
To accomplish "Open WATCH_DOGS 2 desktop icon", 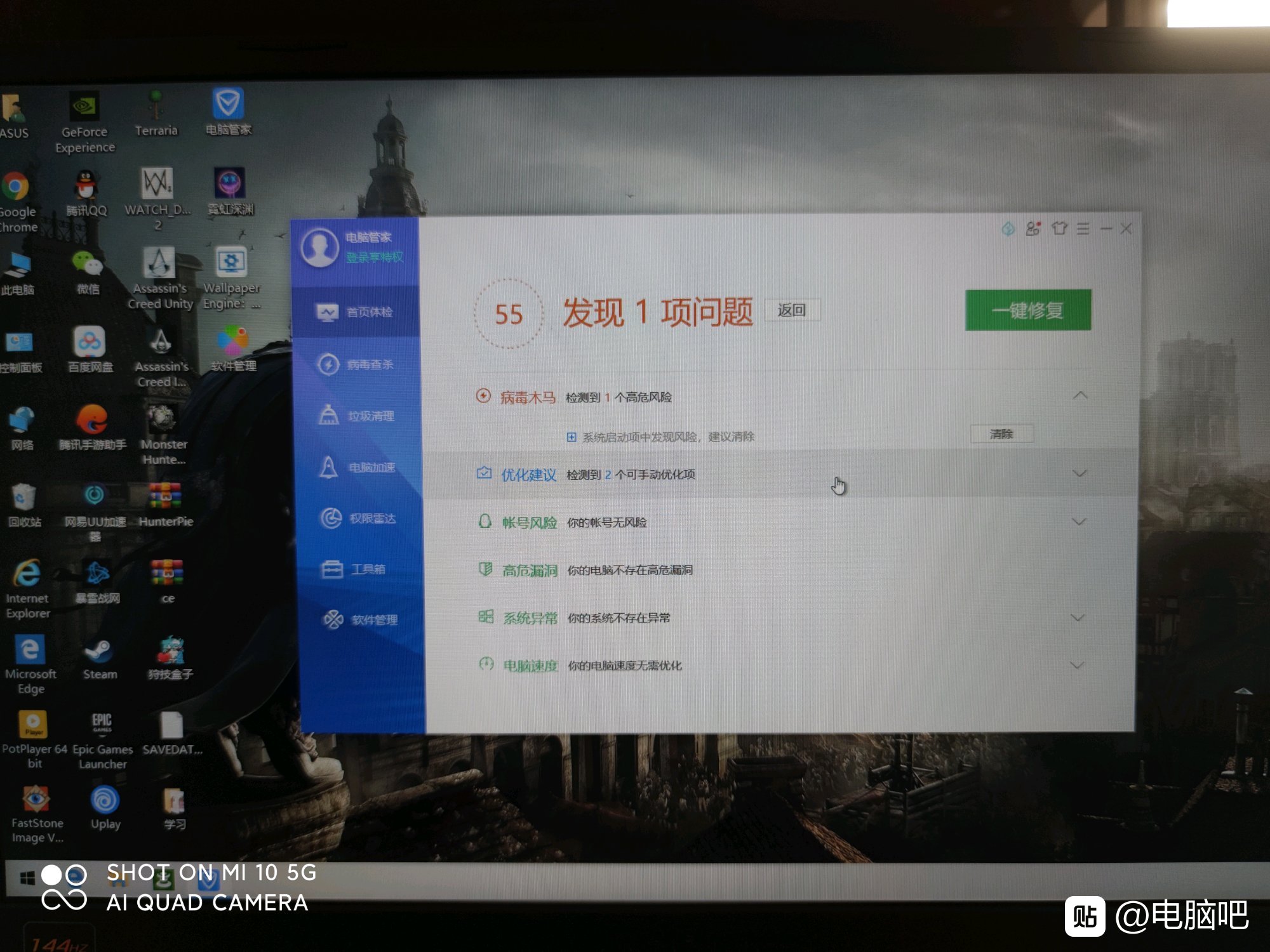I will 157,199.
